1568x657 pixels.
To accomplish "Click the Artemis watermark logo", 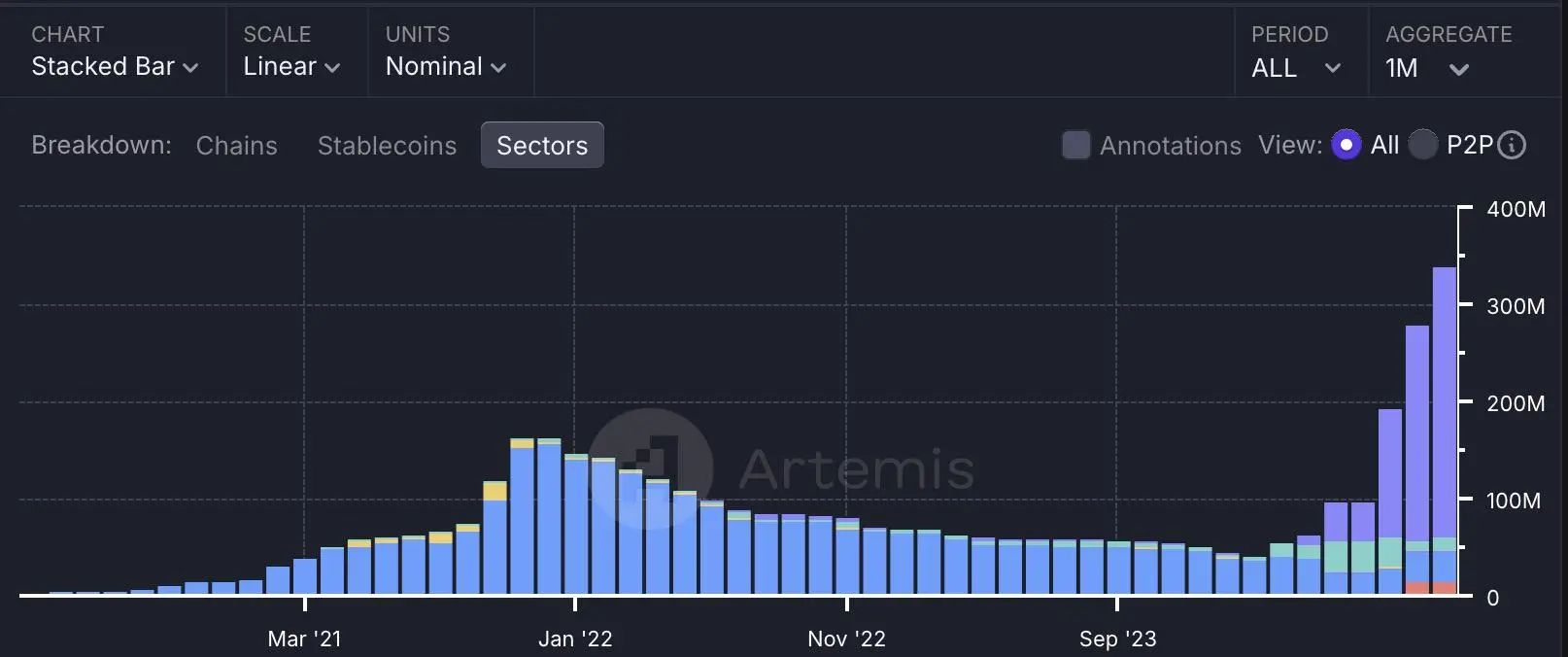I will coord(651,468).
